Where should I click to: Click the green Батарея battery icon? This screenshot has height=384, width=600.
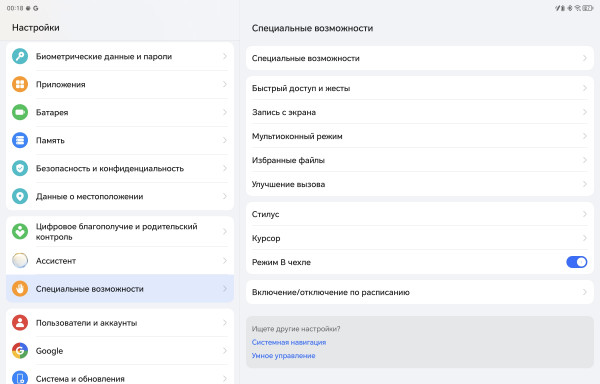(x=20, y=112)
